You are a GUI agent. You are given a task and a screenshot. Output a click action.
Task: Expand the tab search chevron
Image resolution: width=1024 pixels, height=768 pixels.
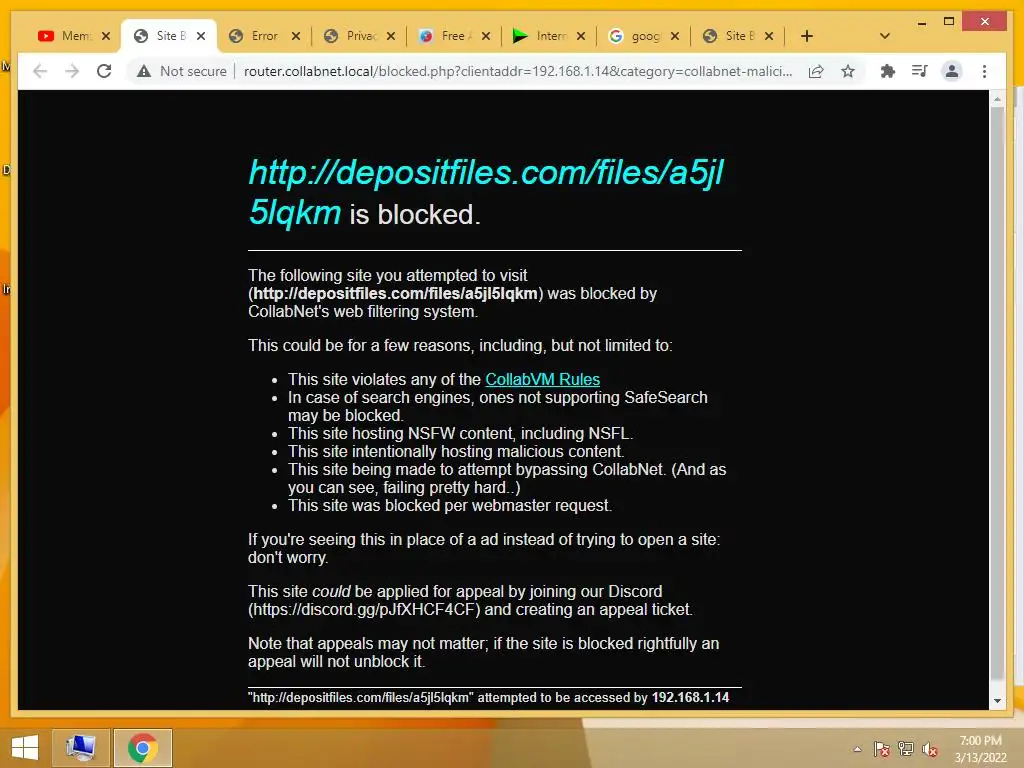coord(885,36)
